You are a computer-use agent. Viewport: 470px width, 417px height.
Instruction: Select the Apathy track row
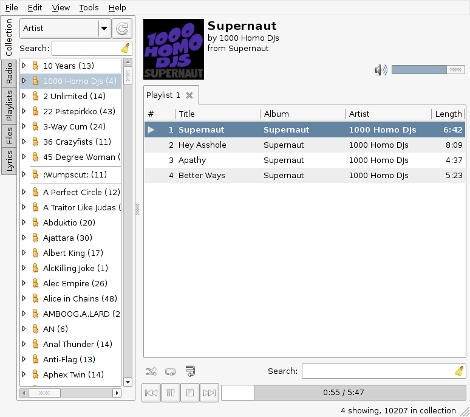pyautogui.click(x=305, y=160)
